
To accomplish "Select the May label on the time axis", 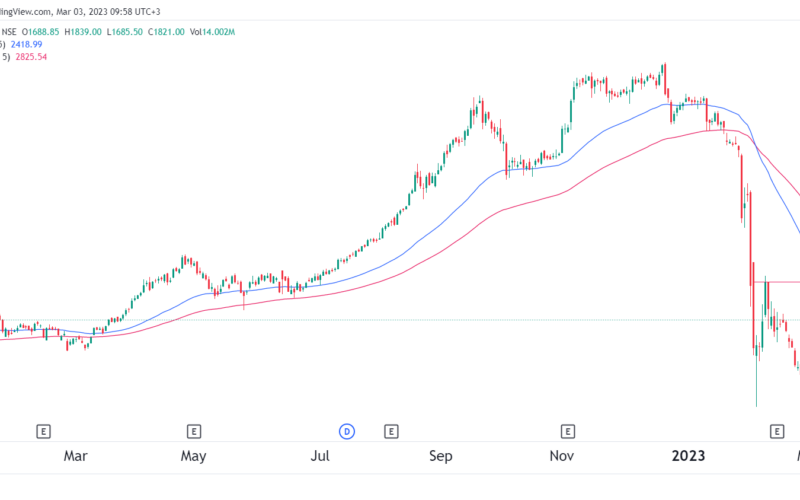I will point(193,457).
